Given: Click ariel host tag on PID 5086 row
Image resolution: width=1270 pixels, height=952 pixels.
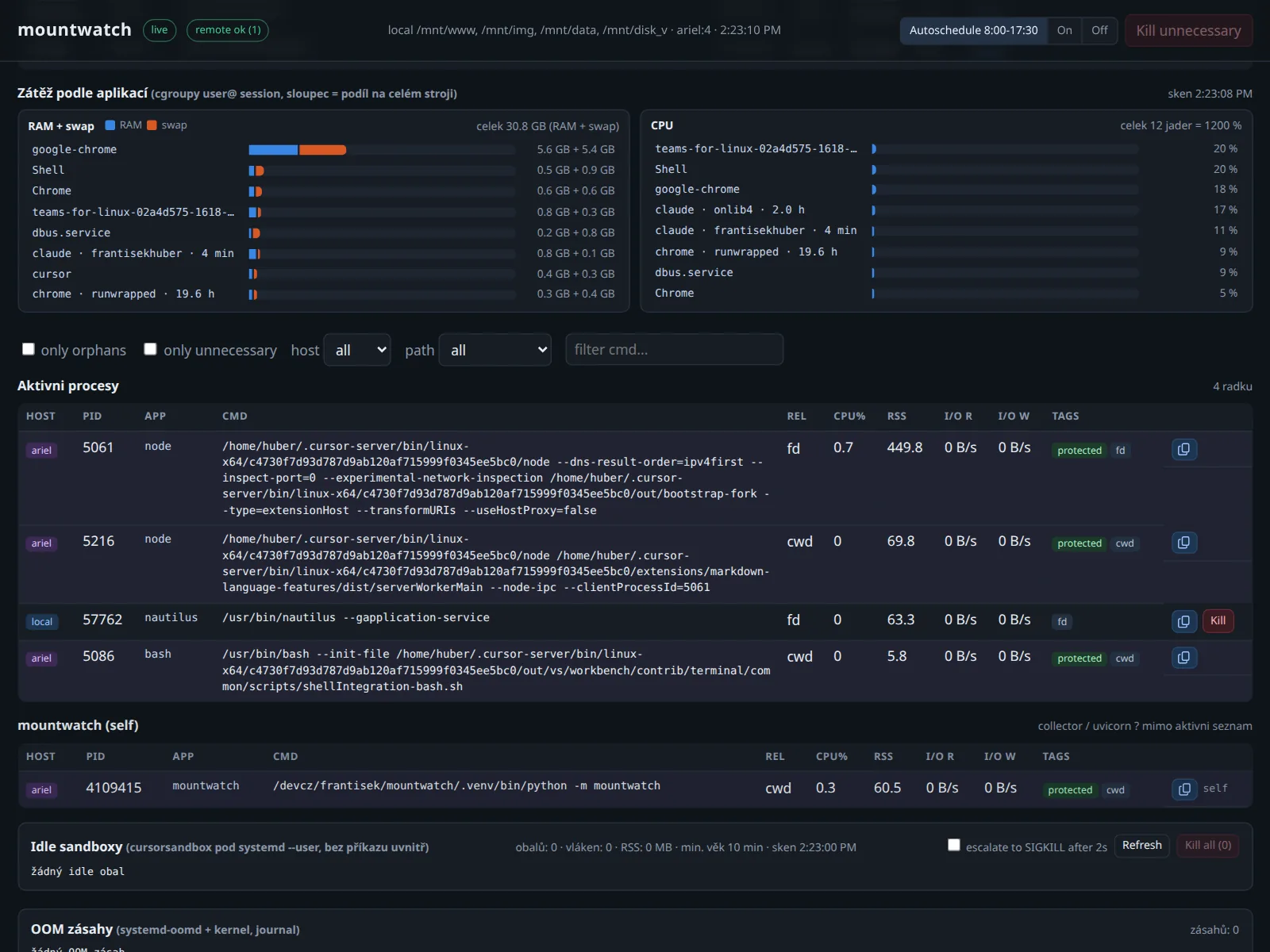Looking at the screenshot, I should click(x=41, y=658).
